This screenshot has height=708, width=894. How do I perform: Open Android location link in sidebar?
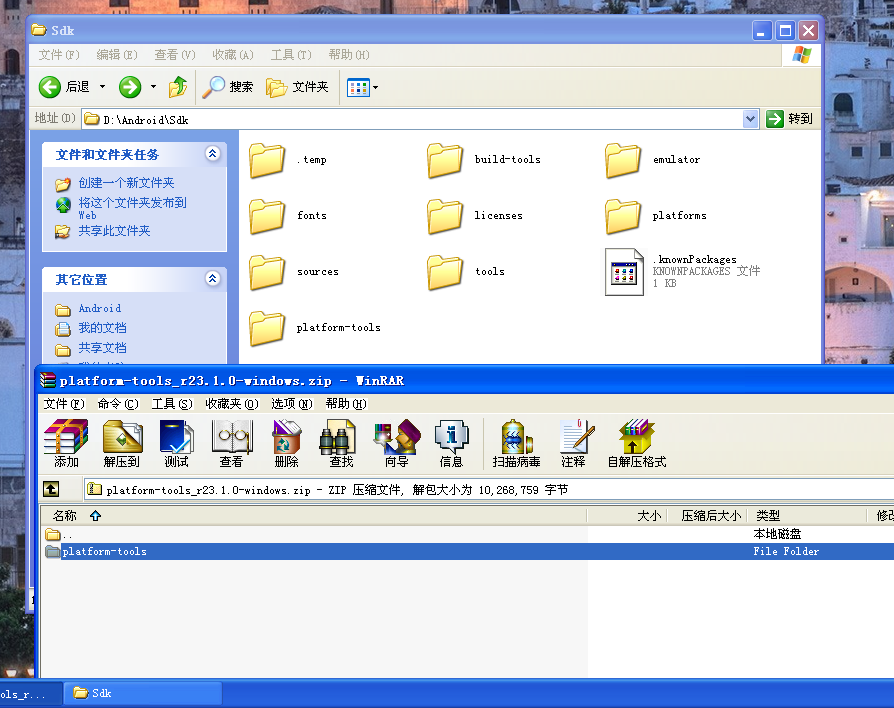click(100, 308)
